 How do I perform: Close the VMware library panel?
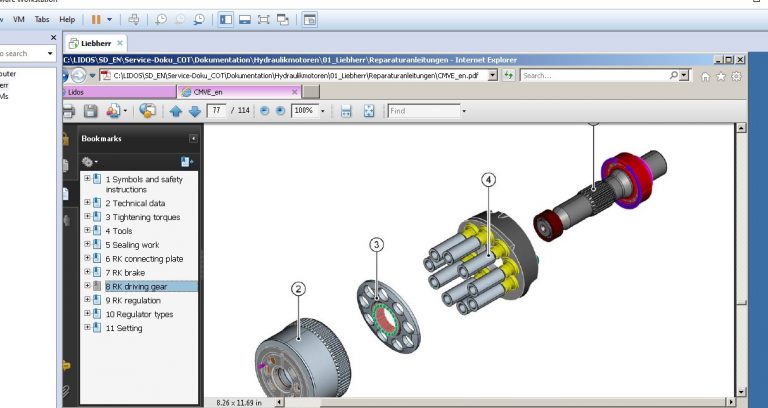pos(53,37)
